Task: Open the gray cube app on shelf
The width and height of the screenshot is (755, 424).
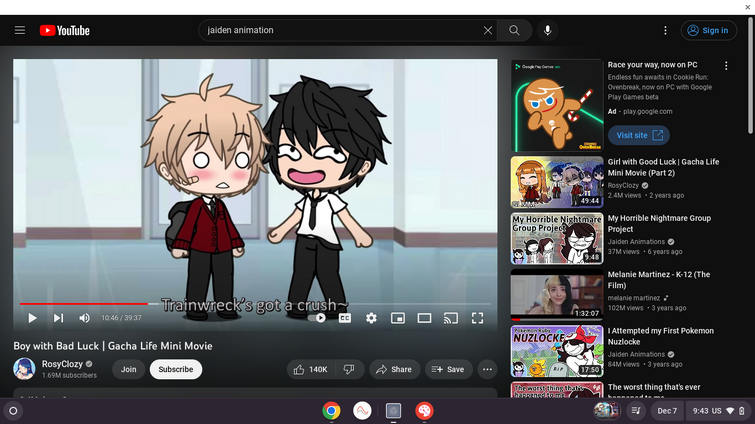Action: [393, 411]
